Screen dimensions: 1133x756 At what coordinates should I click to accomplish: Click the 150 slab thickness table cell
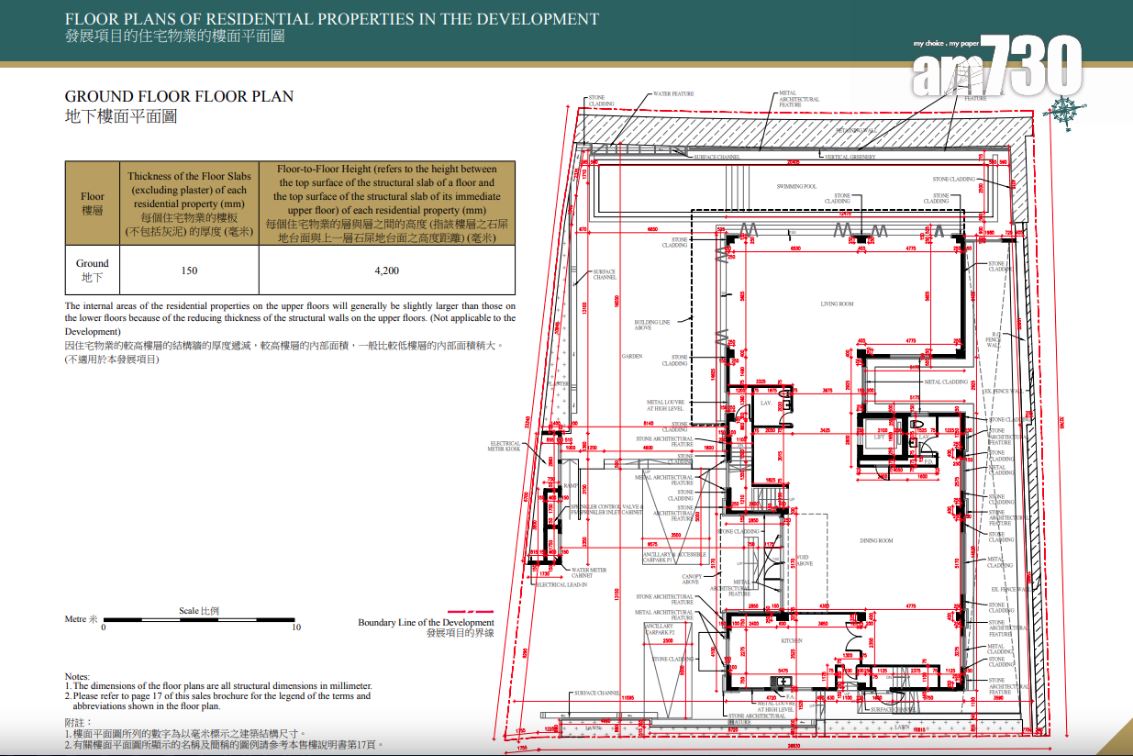click(189, 270)
